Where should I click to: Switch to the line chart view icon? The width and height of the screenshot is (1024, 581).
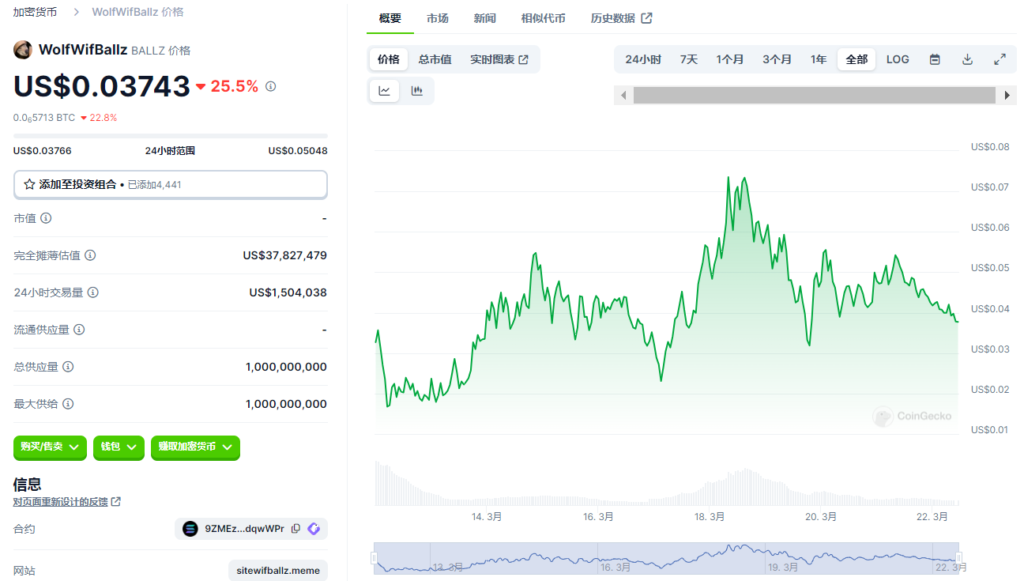[385, 91]
